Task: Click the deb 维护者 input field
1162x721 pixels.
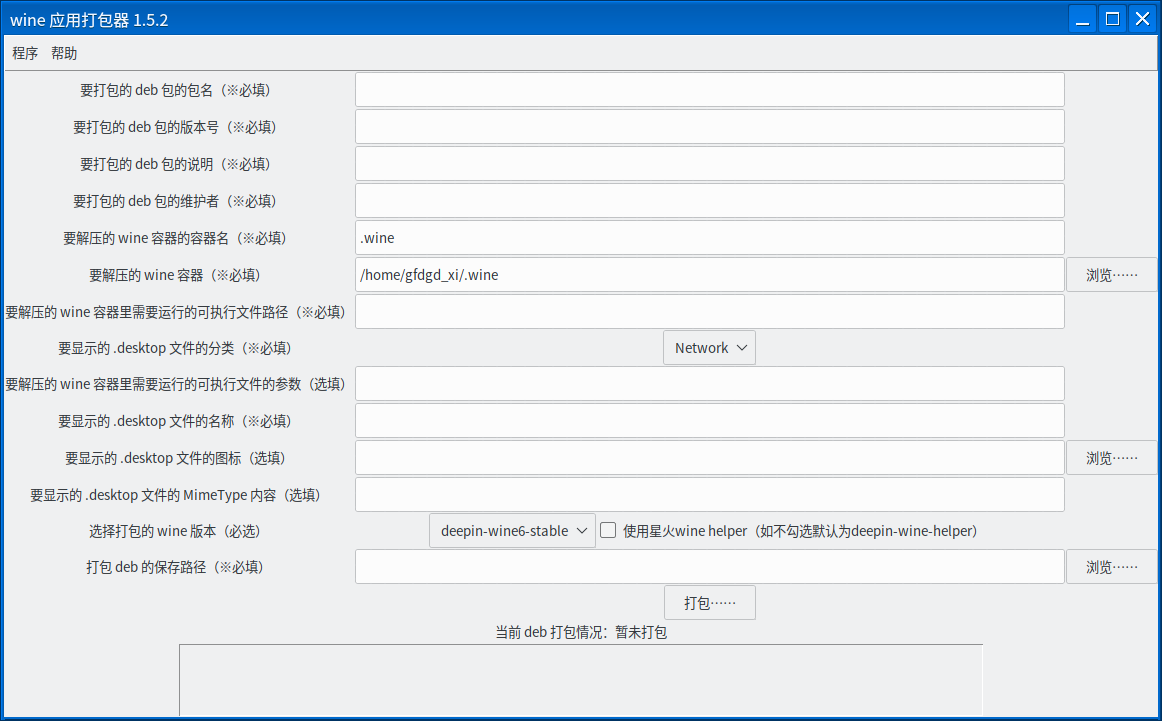Action: [x=709, y=201]
